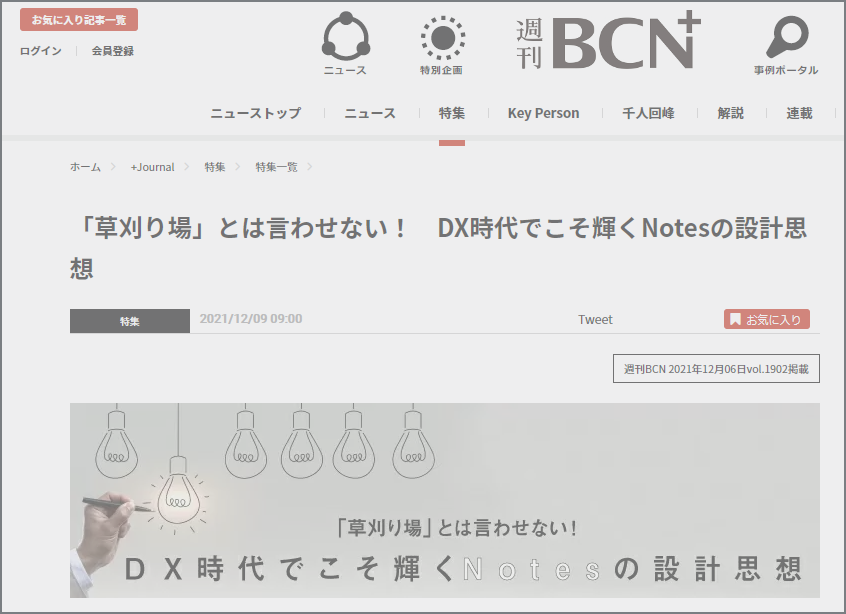Click the article headline text
Image resolution: width=846 pixels, height=614 pixels.
pos(438,248)
